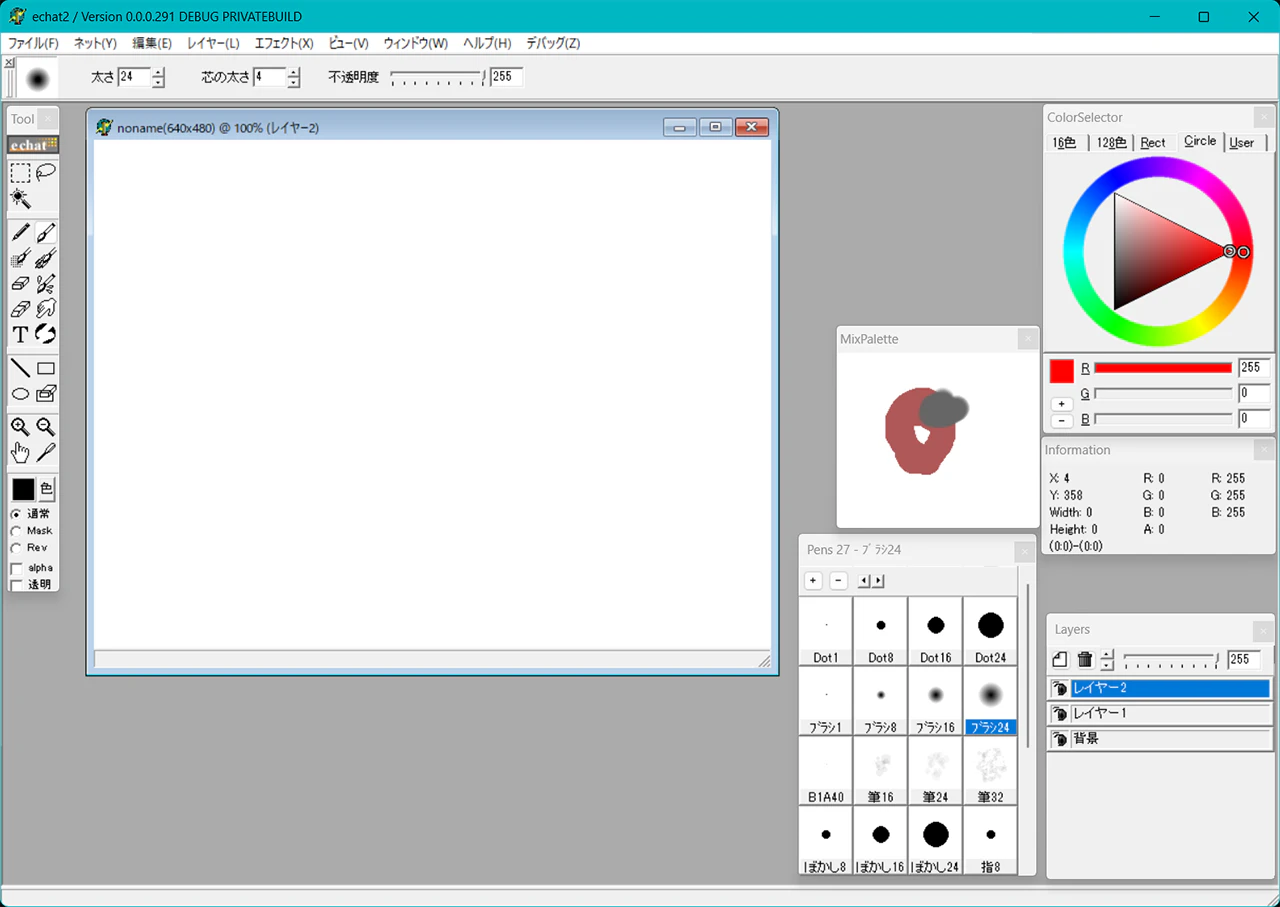
Task: Open the ファイル(F) menu
Action: [x=33, y=44]
